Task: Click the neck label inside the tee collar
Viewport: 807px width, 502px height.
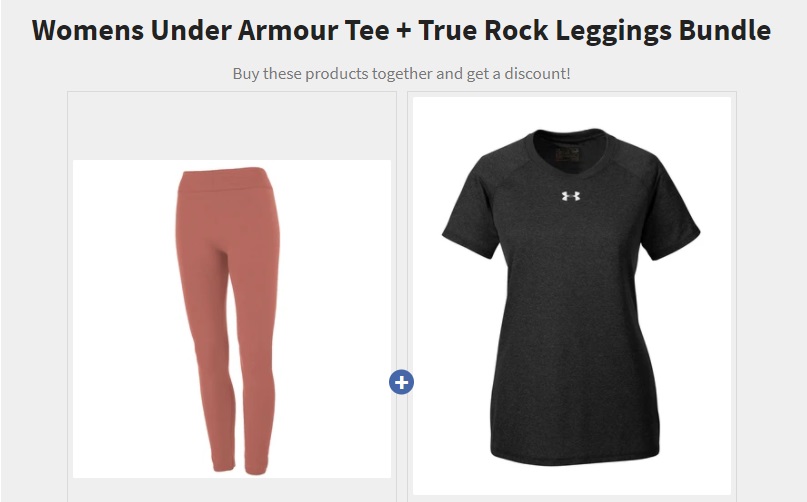Action: point(568,153)
